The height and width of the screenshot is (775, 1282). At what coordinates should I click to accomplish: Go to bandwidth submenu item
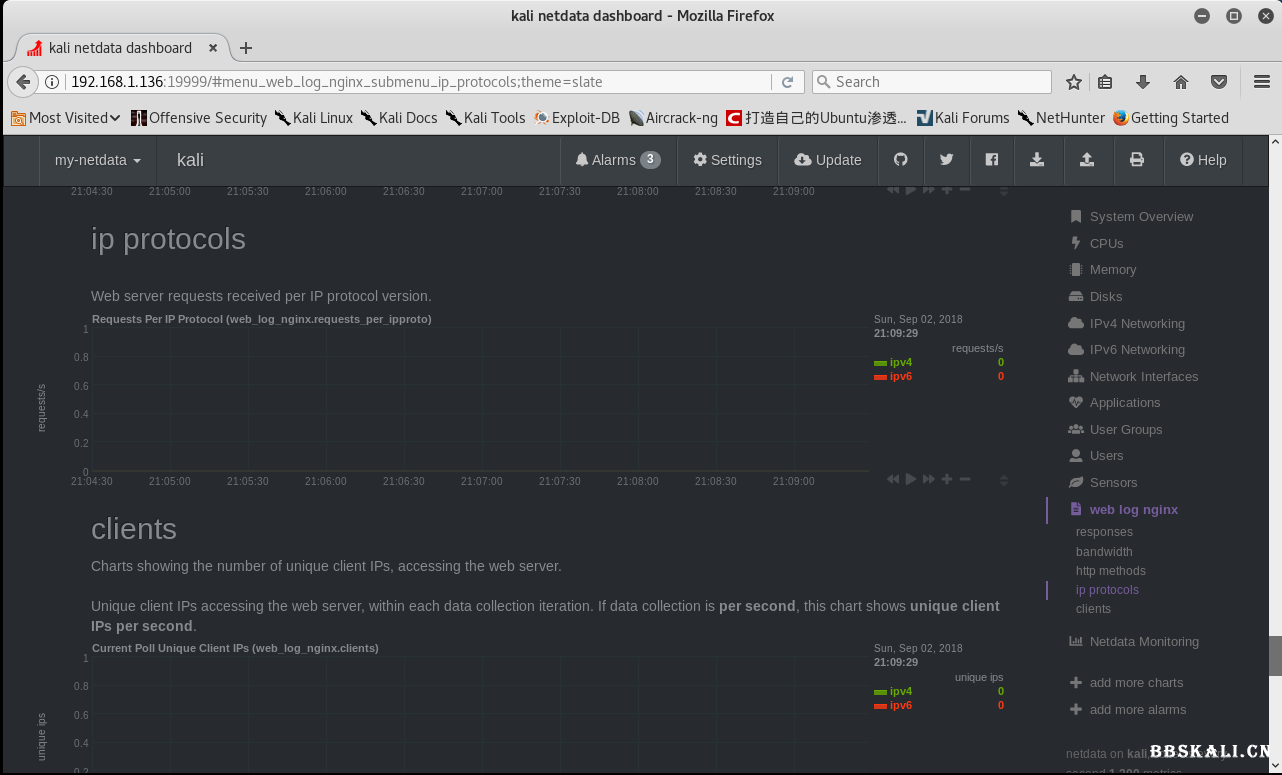click(x=1104, y=552)
